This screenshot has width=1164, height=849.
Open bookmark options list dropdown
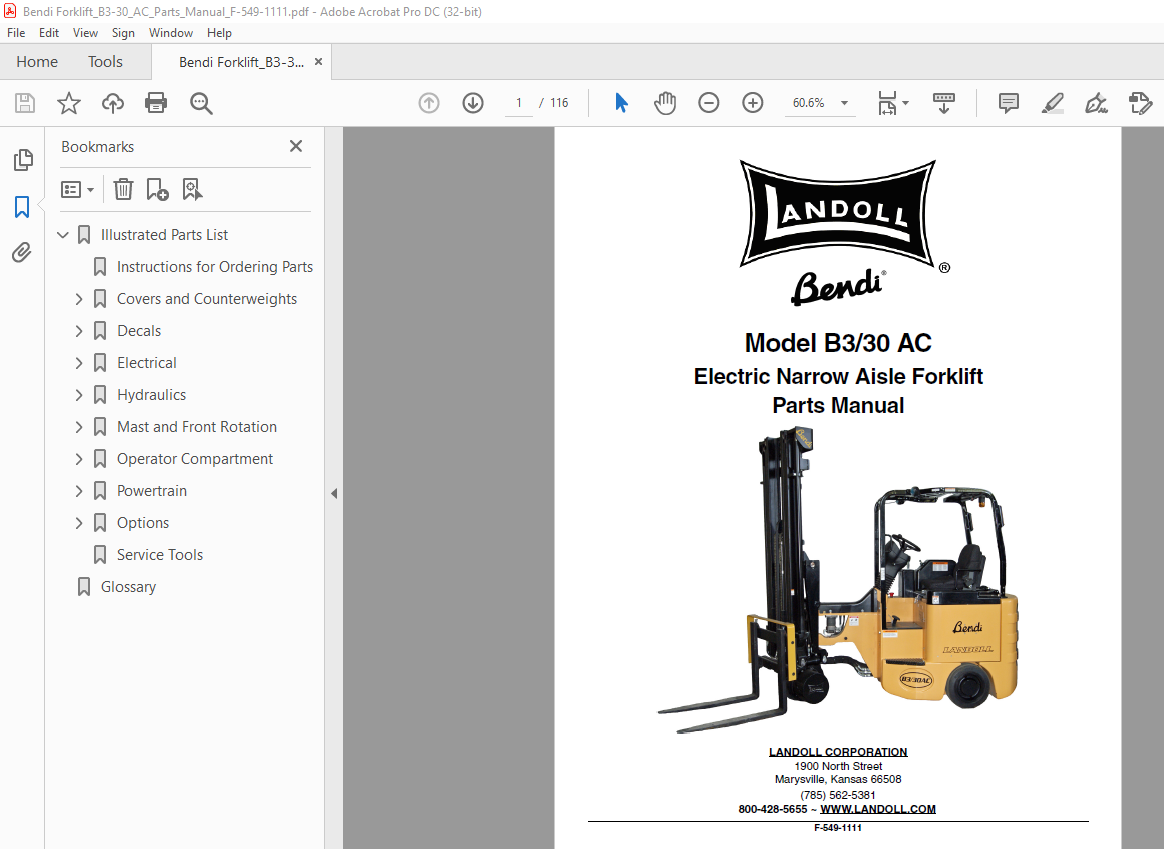77,190
